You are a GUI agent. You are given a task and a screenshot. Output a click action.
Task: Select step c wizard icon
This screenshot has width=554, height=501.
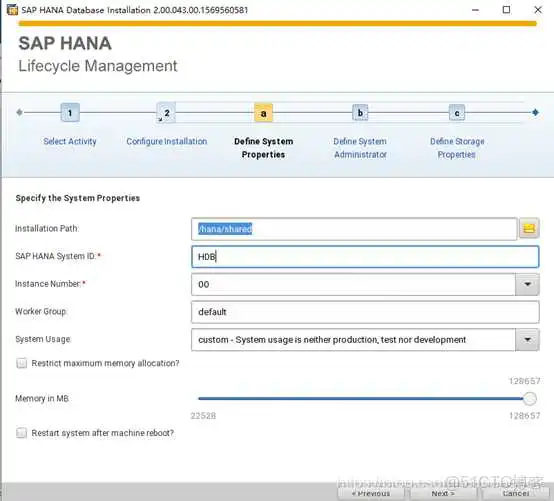click(456, 113)
